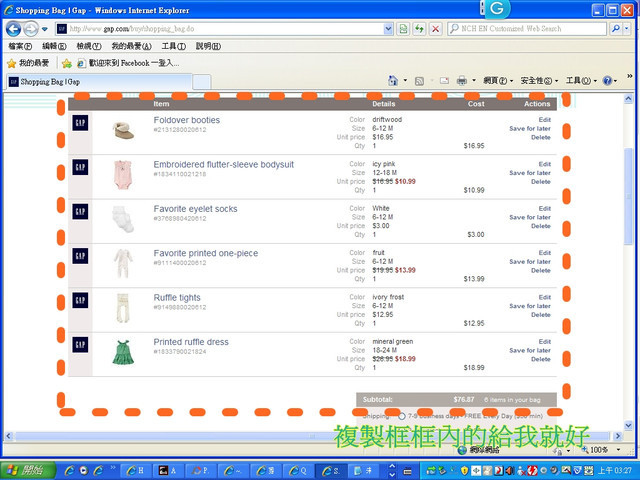Click the Internet Explorer quick launch icon

70,471
